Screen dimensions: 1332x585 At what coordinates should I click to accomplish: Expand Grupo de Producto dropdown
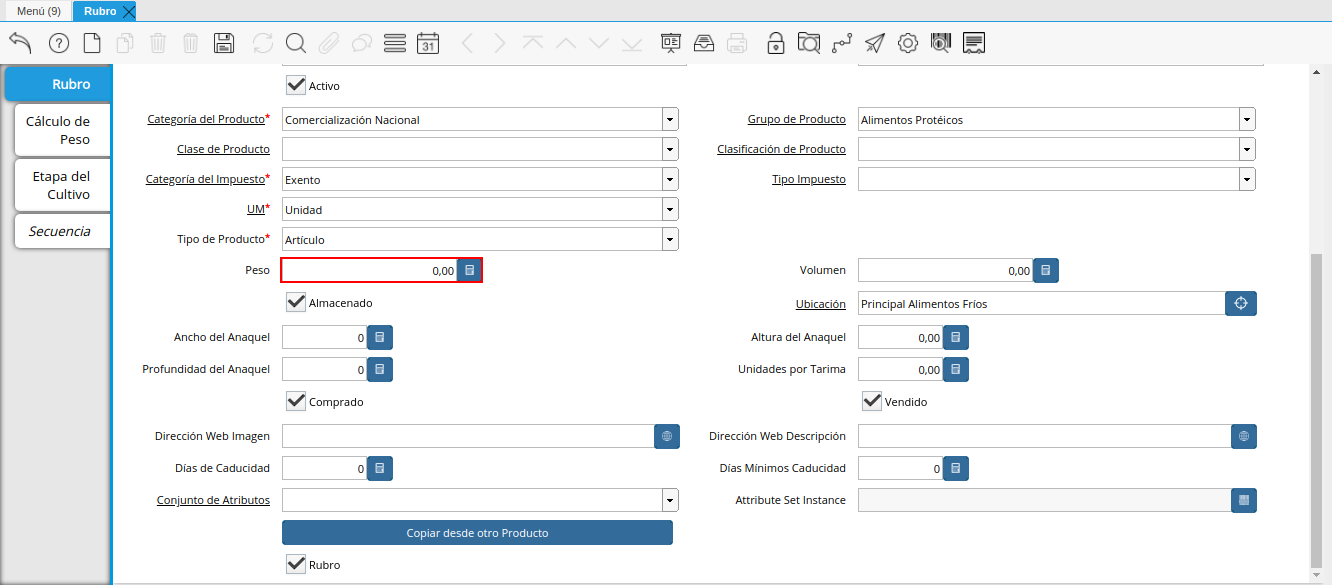(x=1247, y=120)
